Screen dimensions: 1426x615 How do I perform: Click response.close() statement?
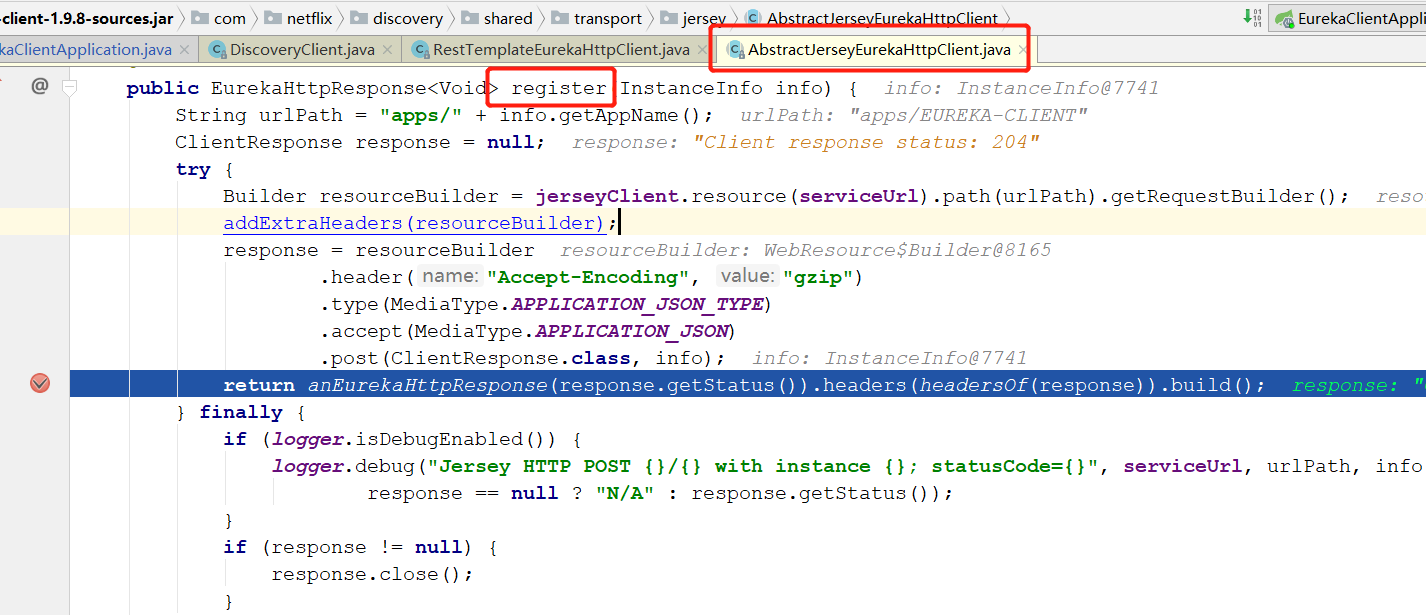point(371,574)
